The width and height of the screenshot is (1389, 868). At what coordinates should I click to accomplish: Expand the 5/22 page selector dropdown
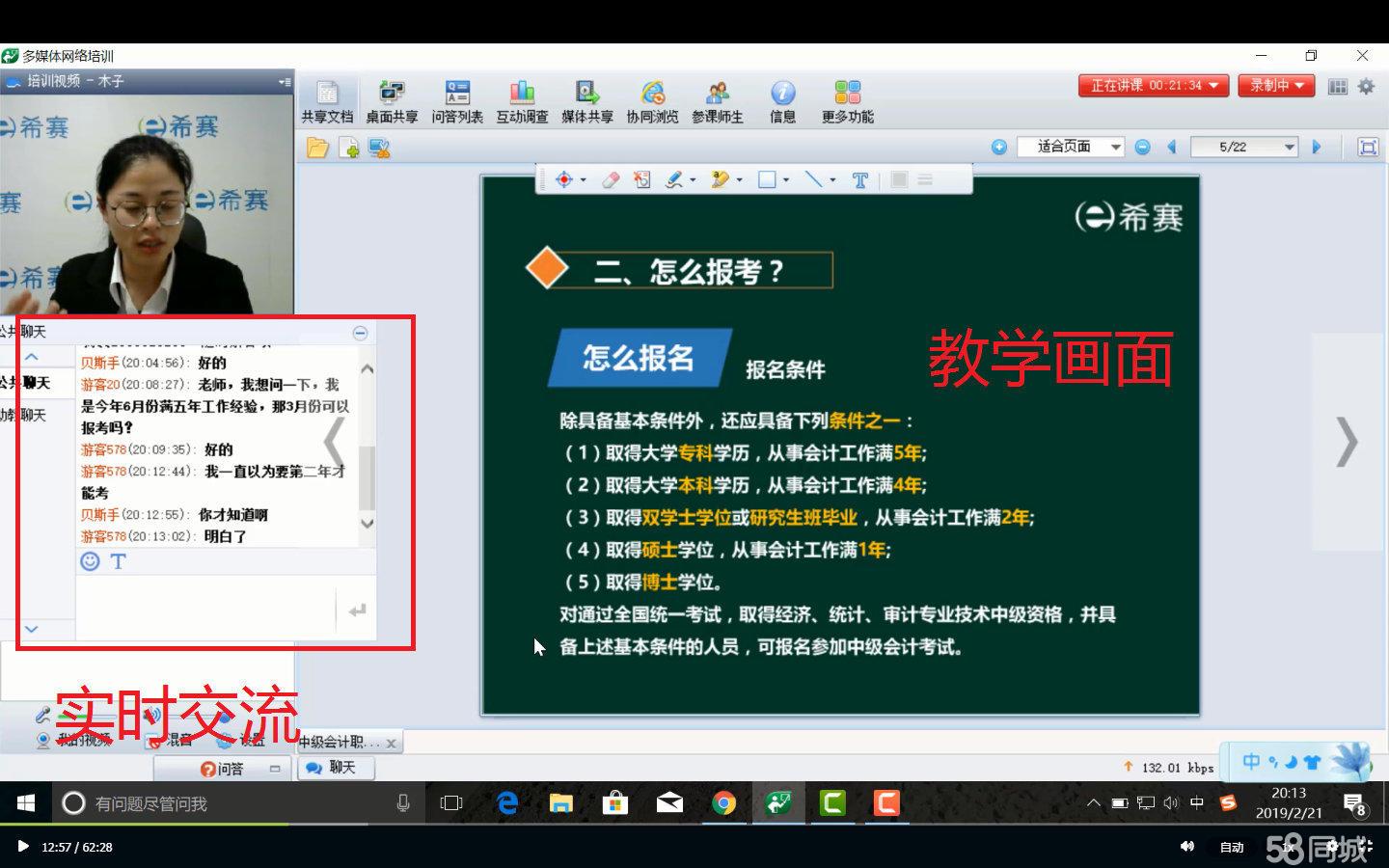click(x=1290, y=147)
